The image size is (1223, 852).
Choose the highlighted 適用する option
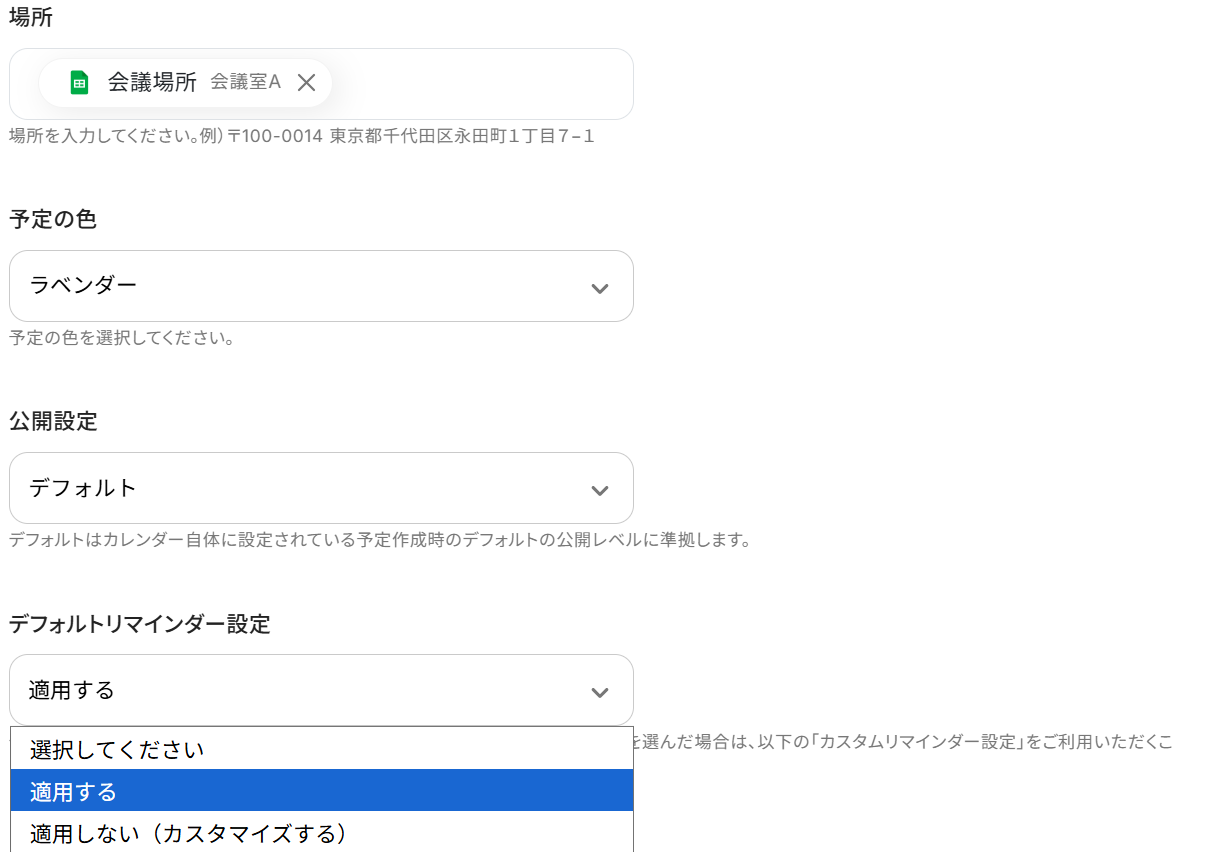click(74, 792)
